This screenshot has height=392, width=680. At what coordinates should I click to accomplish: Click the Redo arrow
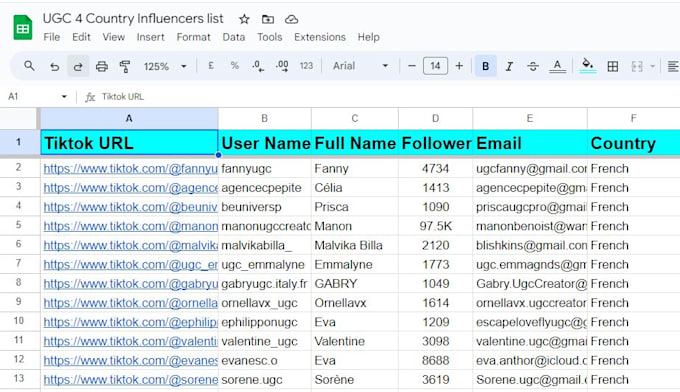pos(78,66)
